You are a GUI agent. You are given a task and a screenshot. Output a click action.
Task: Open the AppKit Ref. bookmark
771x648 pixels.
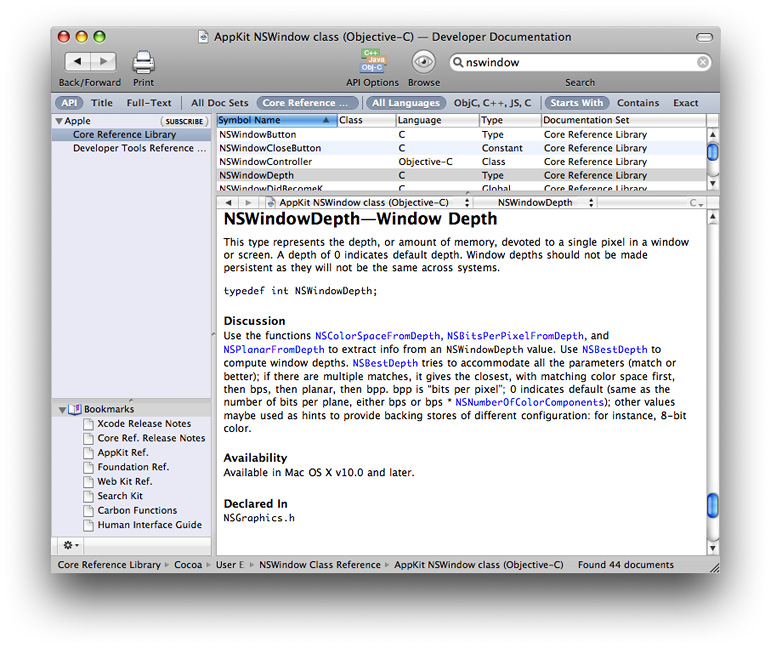coord(122,453)
